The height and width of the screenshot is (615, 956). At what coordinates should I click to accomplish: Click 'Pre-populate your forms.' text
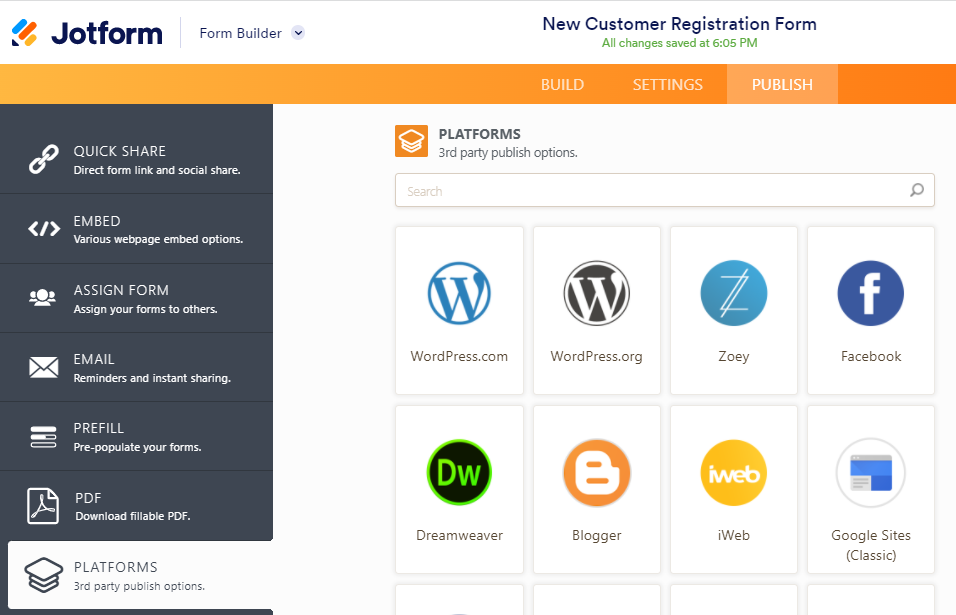click(x=137, y=447)
